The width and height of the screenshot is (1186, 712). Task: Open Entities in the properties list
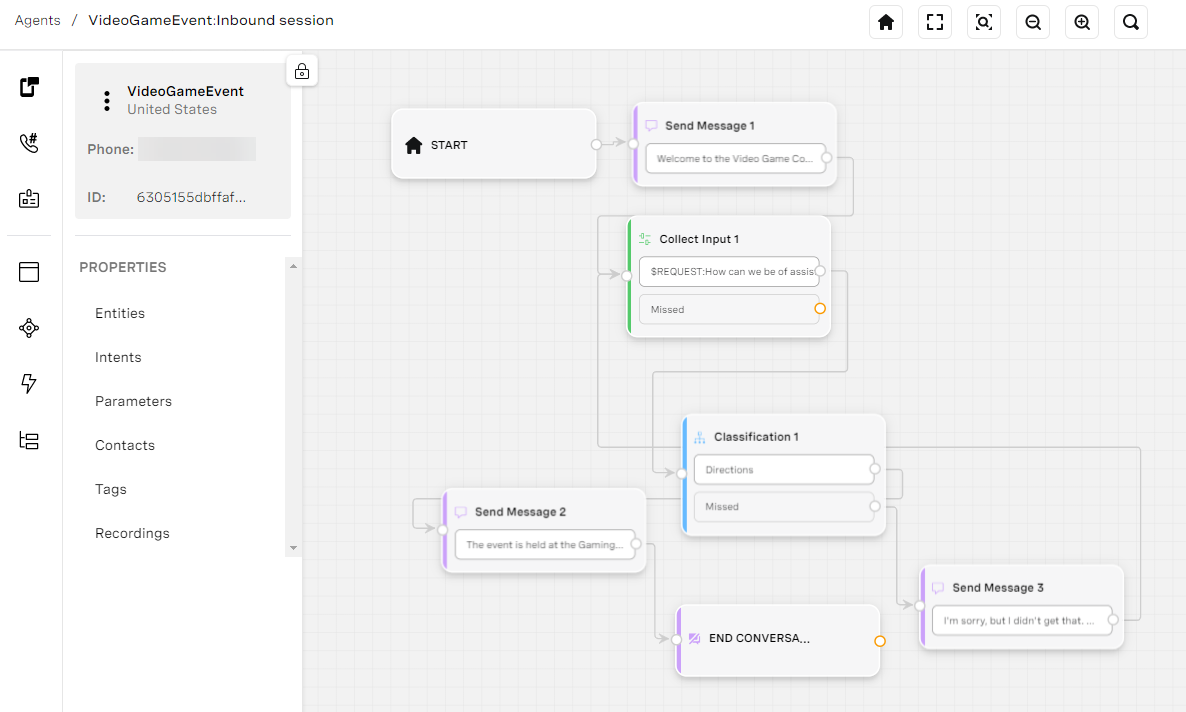[x=120, y=313]
